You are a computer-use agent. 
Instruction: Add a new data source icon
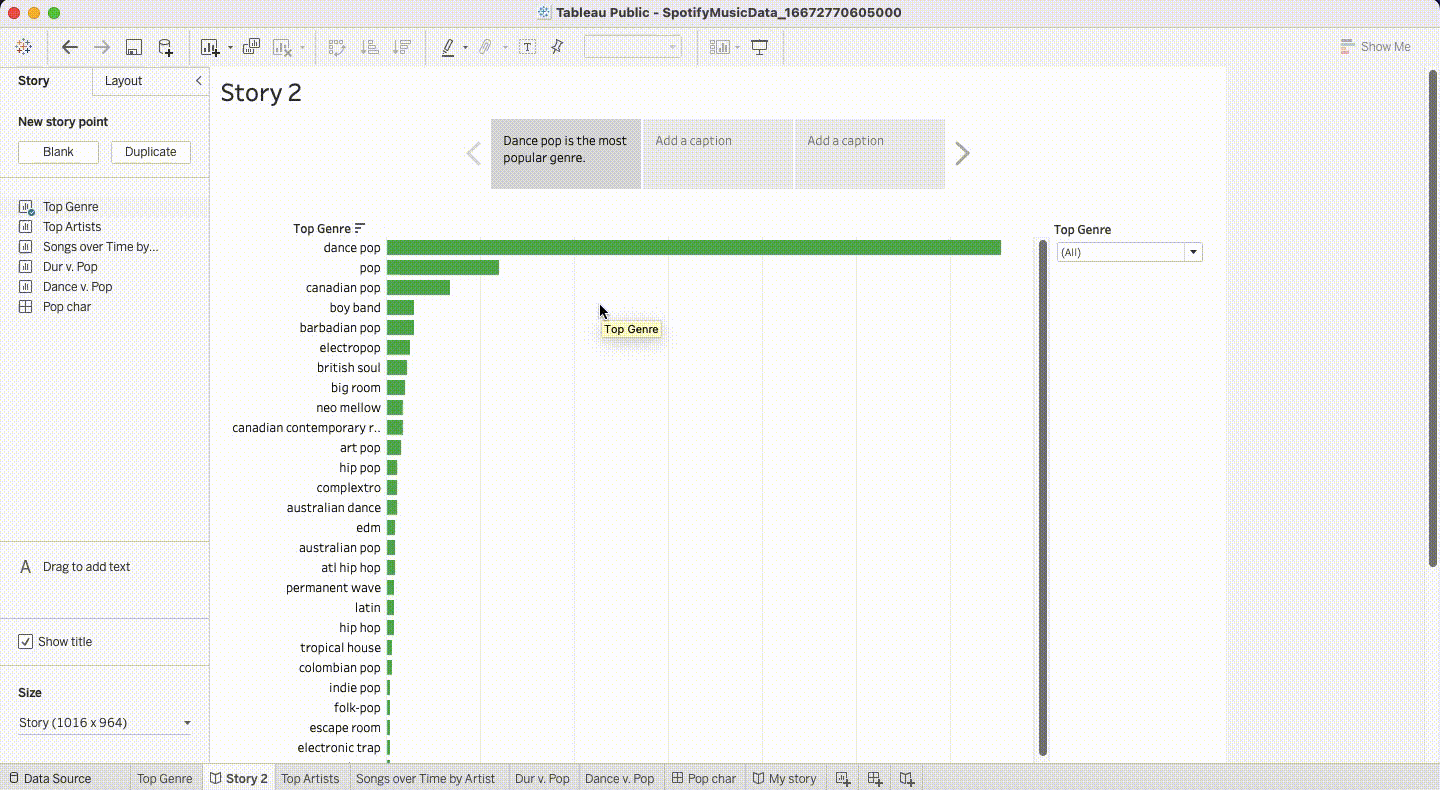point(166,47)
